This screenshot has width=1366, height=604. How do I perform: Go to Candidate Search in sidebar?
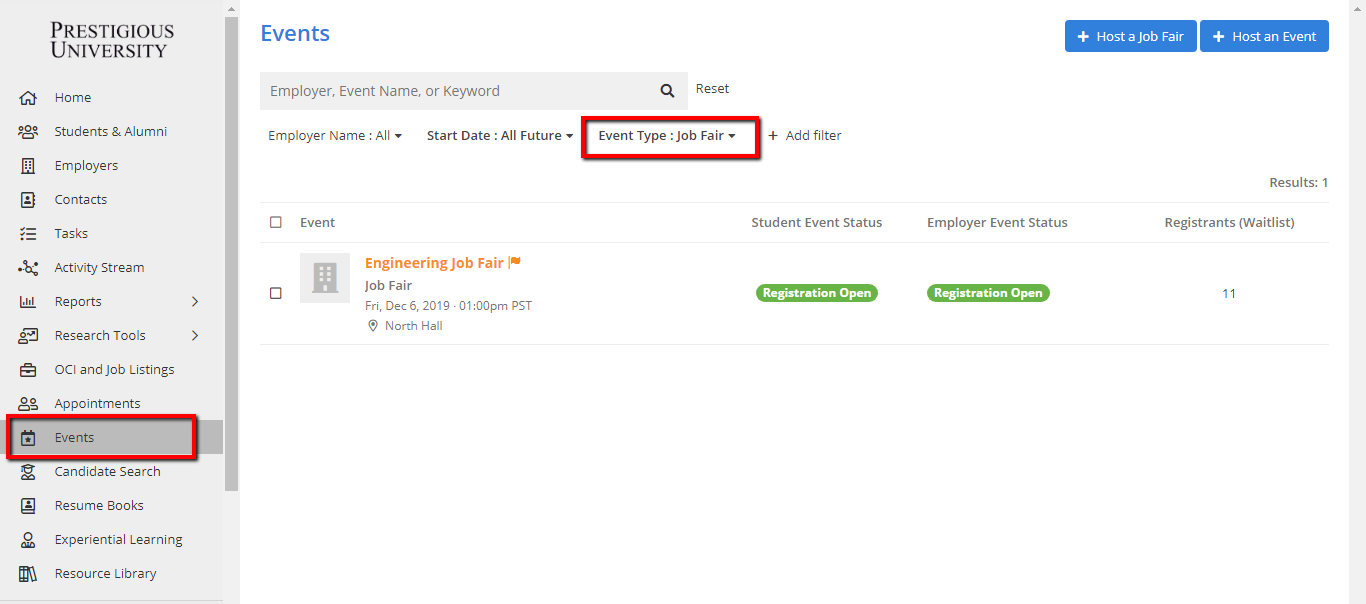107,472
